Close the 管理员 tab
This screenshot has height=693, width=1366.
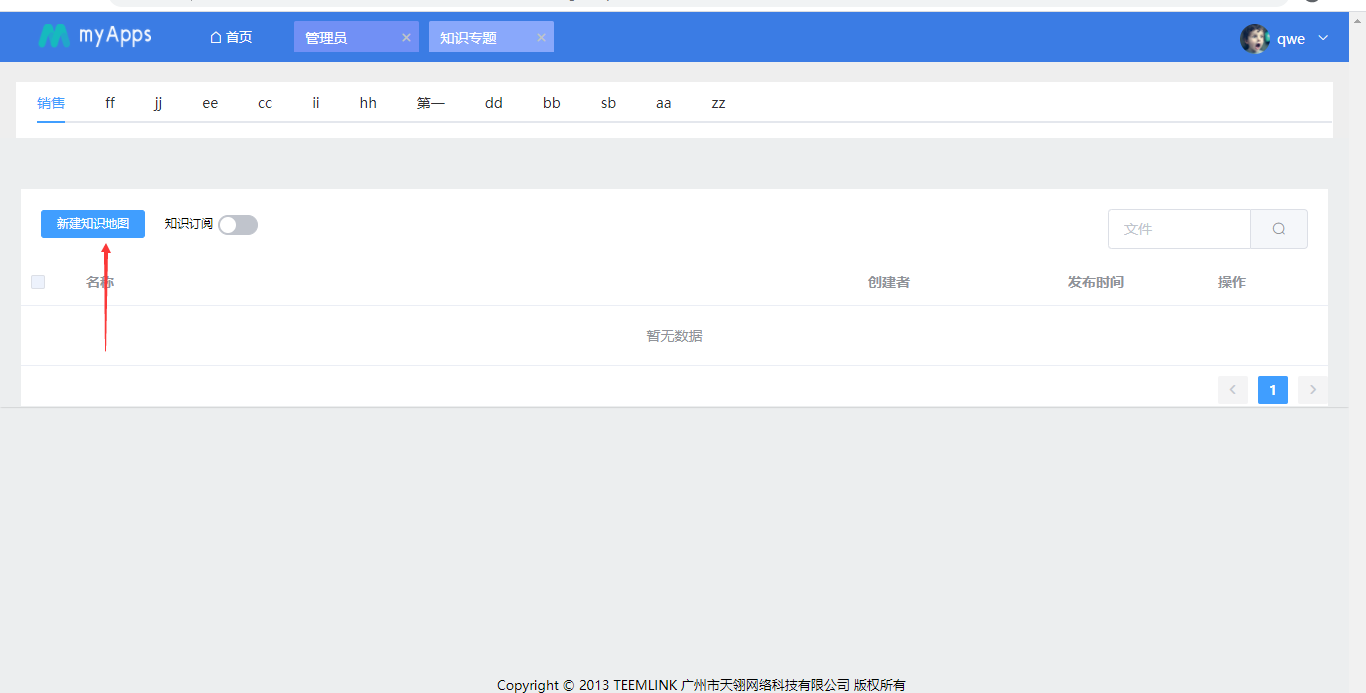pyautogui.click(x=406, y=37)
